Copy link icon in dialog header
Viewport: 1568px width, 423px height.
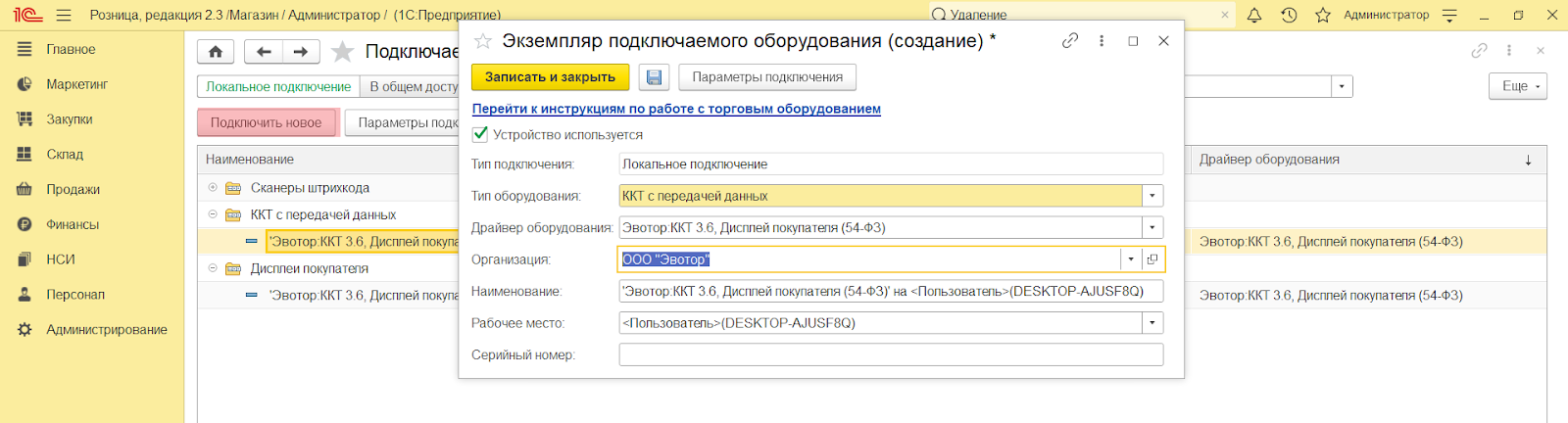(1070, 41)
